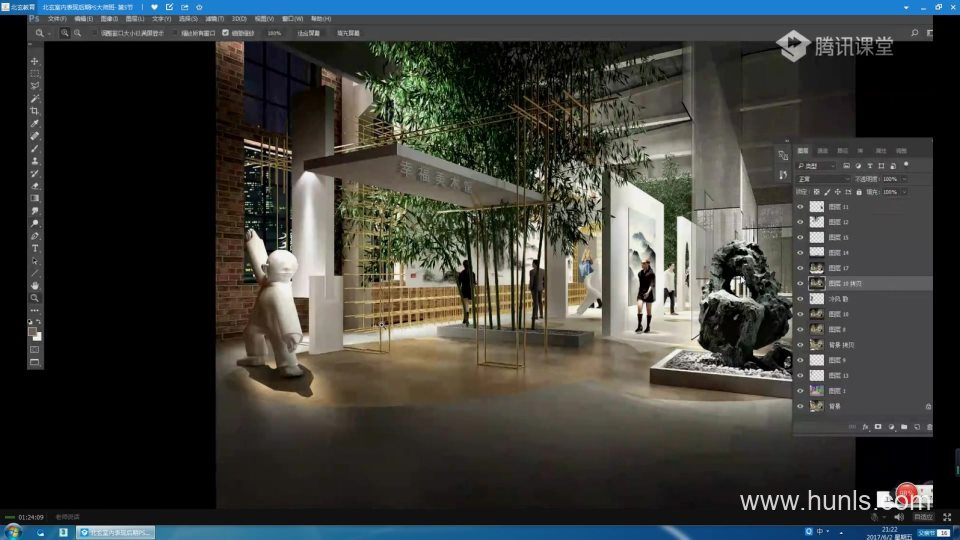The height and width of the screenshot is (540, 960).
Task: Create a new layer group folder
Action: (x=904, y=427)
